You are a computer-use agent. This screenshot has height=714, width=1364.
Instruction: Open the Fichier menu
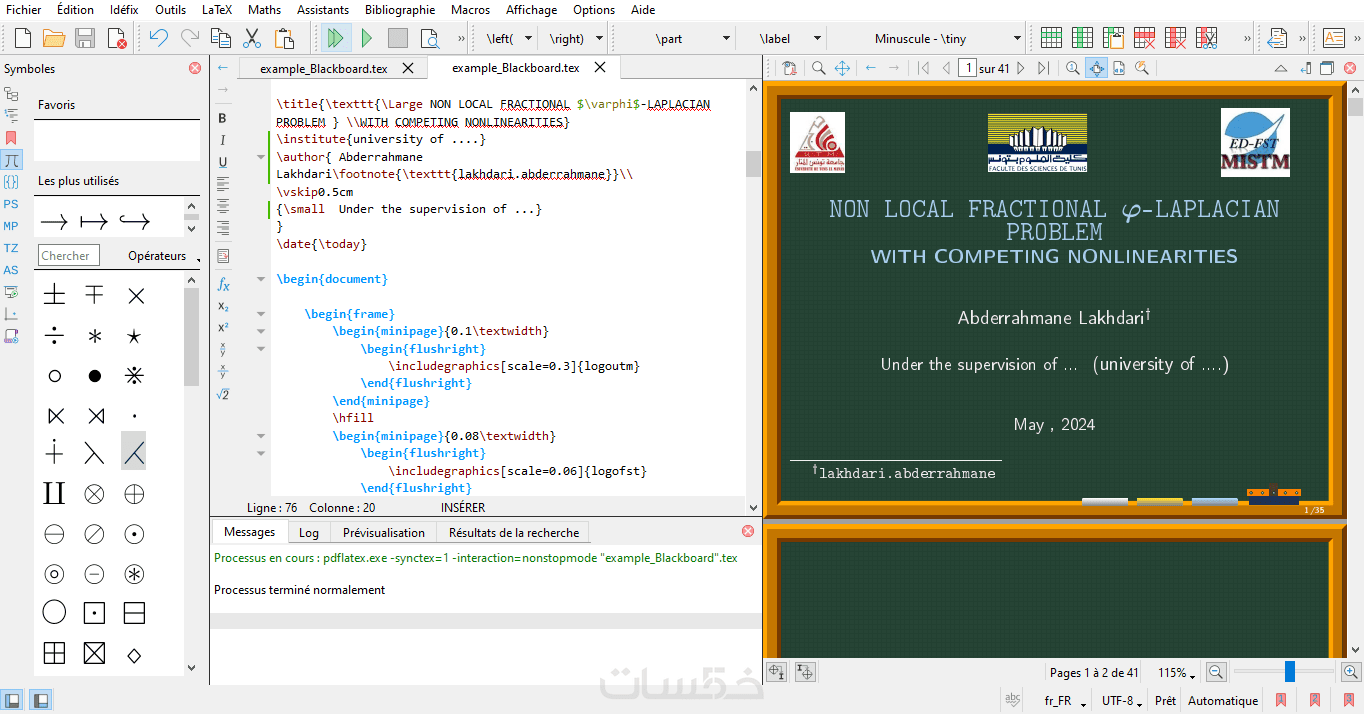click(x=24, y=9)
